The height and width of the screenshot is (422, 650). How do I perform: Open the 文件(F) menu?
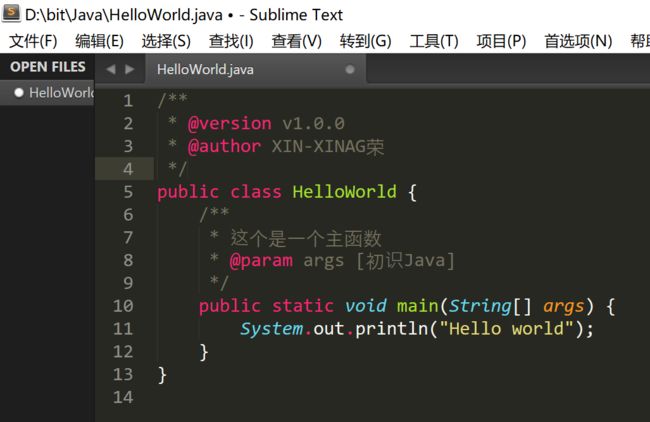(x=33, y=41)
